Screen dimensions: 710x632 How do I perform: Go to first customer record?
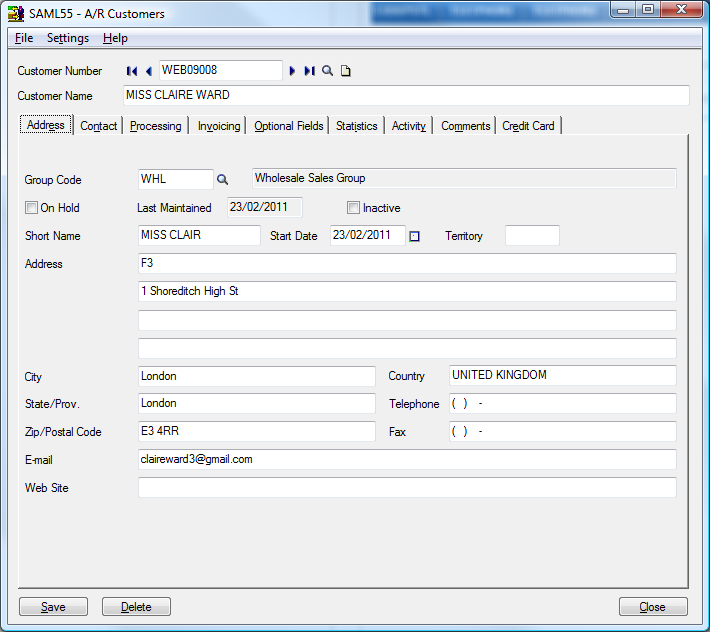point(132,71)
